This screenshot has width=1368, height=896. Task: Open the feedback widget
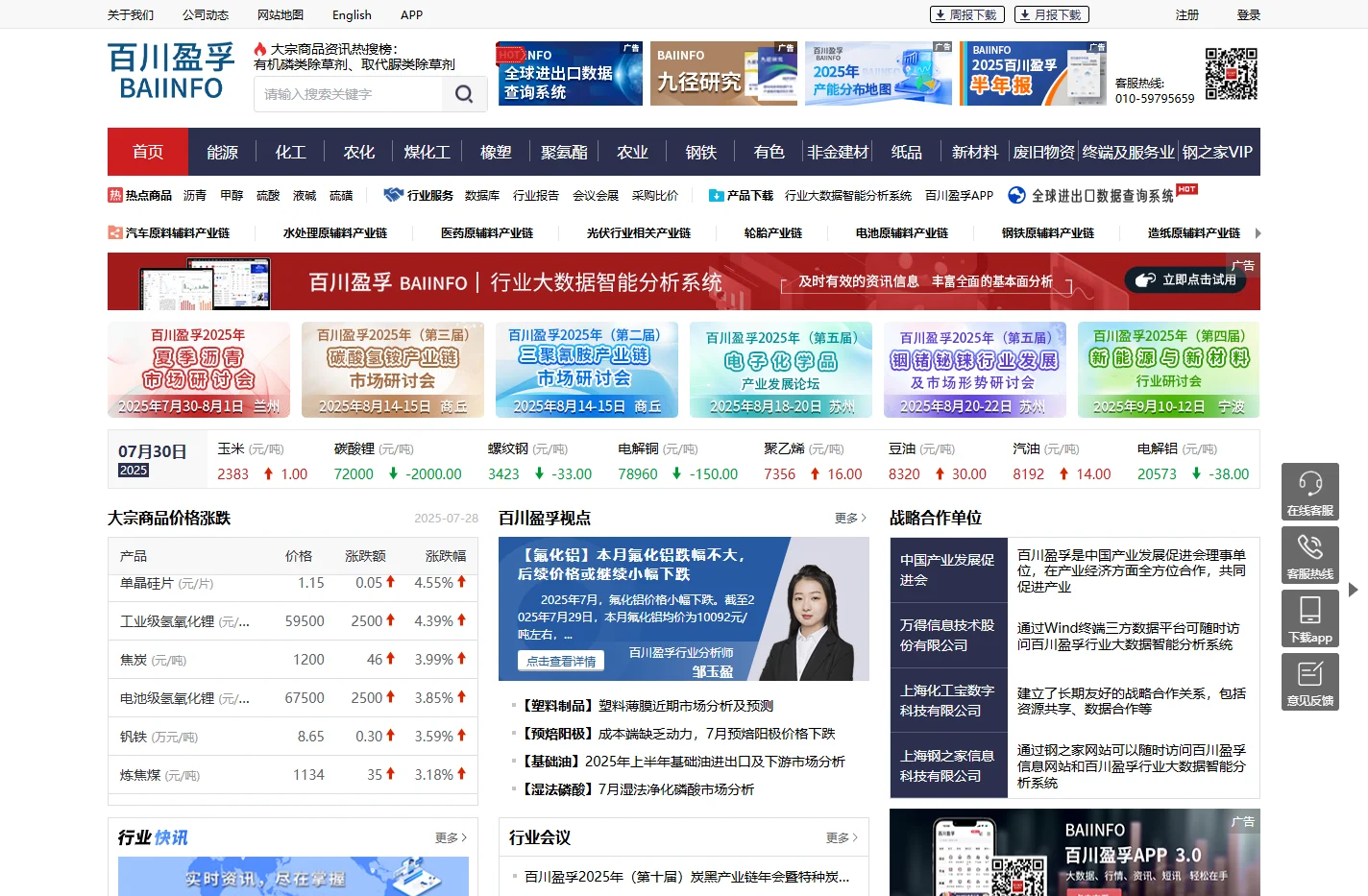tap(1310, 682)
